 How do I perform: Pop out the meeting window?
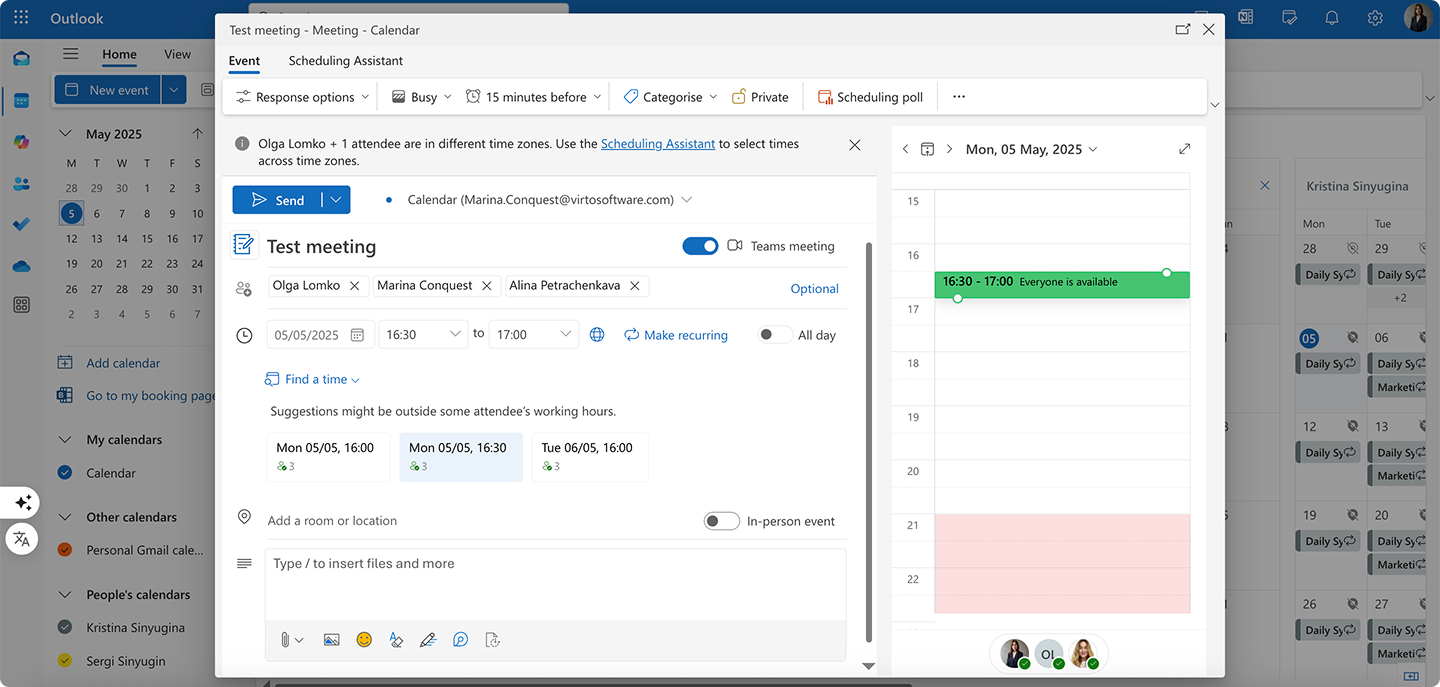1183,30
